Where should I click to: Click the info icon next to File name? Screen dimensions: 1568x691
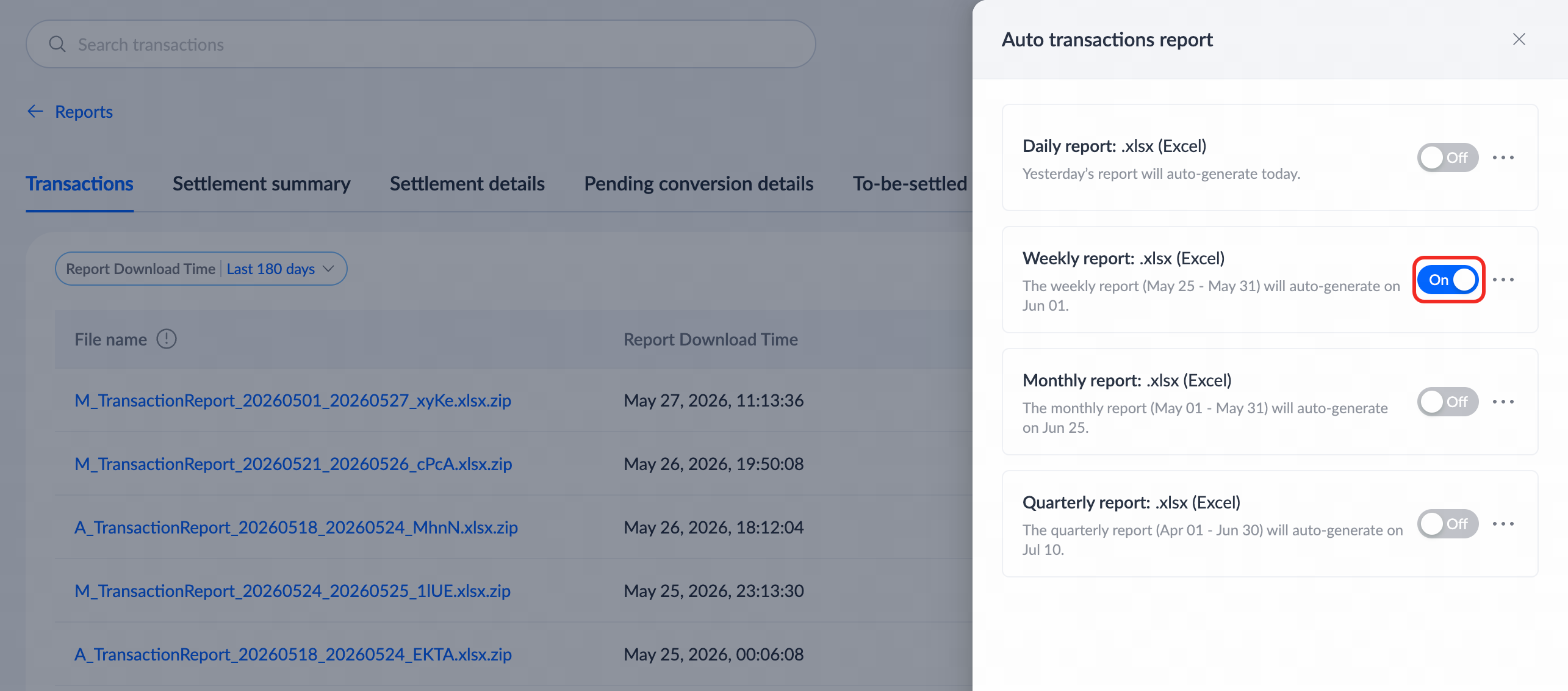pyautogui.click(x=167, y=339)
